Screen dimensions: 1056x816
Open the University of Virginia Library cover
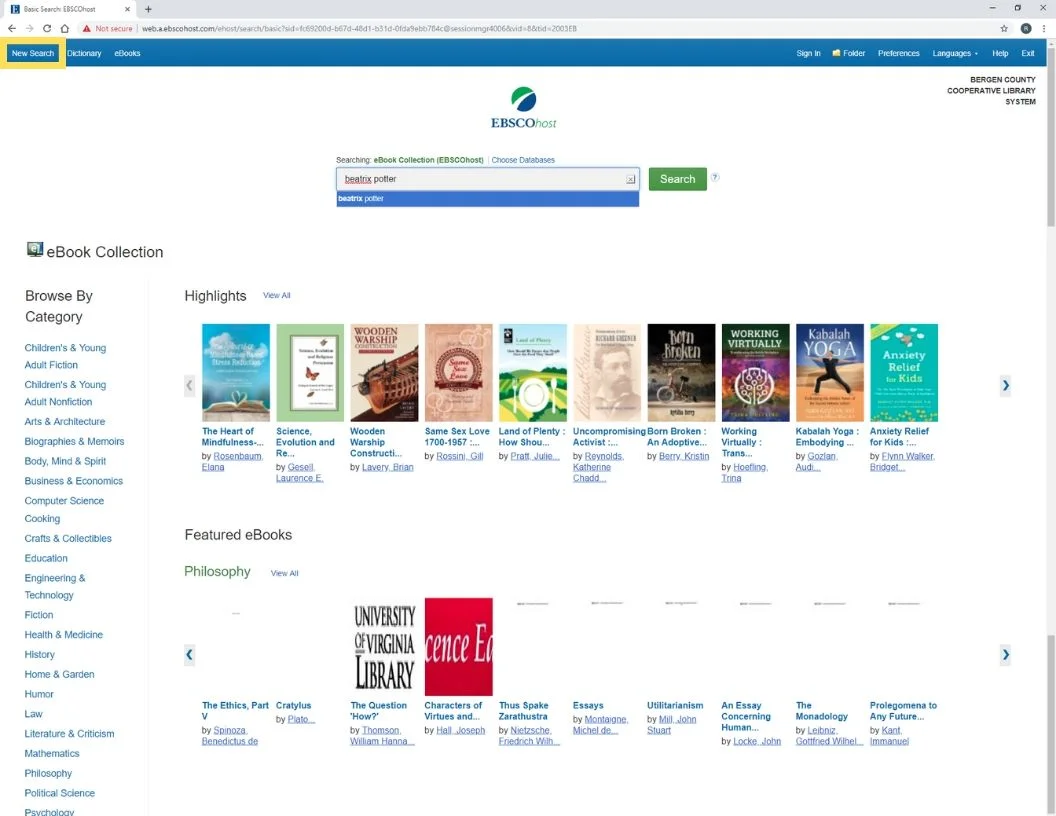(385, 646)
